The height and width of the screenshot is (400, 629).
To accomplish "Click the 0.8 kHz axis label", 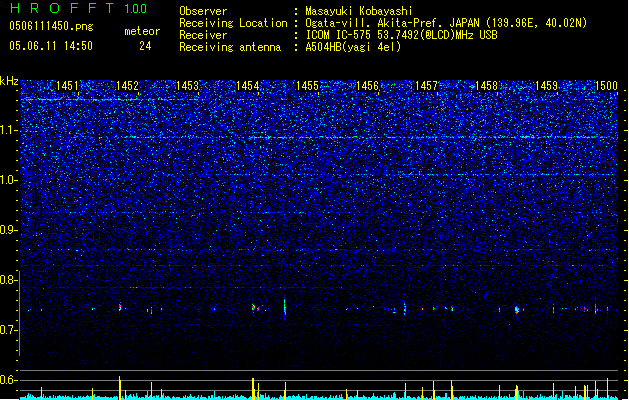I will tap(8, 280).
